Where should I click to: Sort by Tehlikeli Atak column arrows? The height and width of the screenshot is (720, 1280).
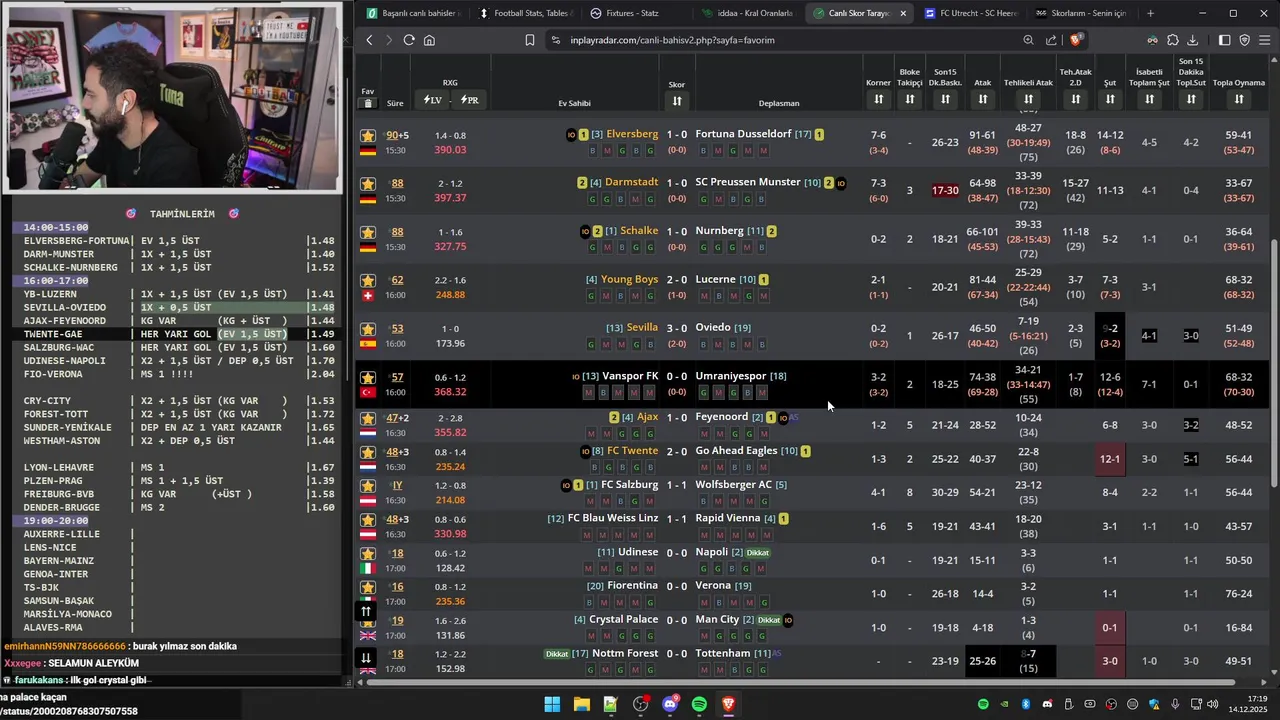point(1028,99)
